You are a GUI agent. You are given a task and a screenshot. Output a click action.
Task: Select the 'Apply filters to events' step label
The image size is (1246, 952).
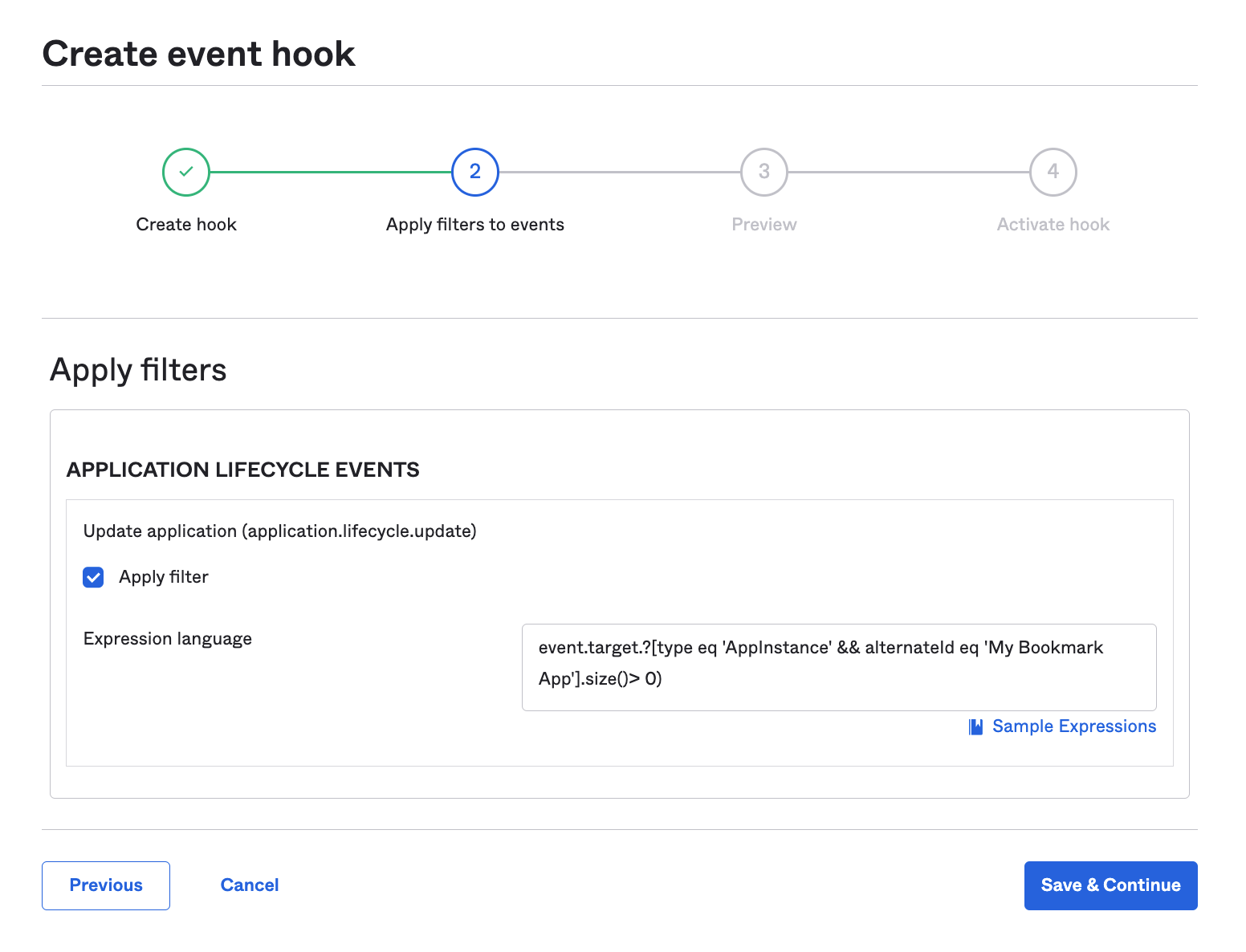[475, 225]
